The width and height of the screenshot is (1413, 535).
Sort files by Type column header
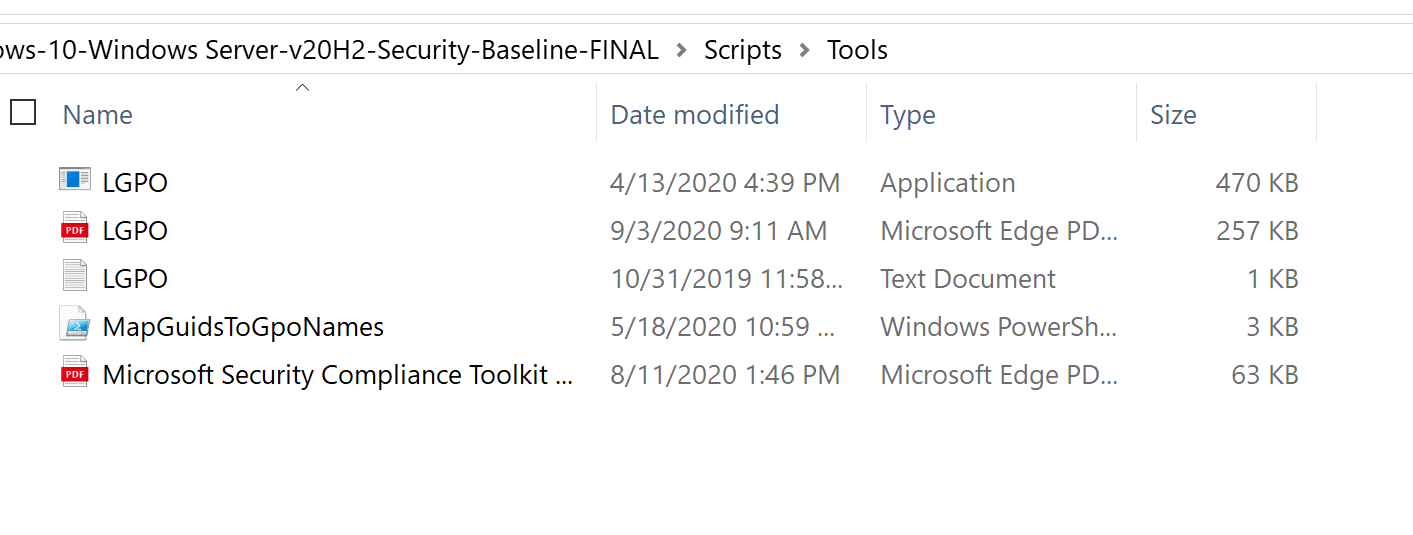pos(908,114)
